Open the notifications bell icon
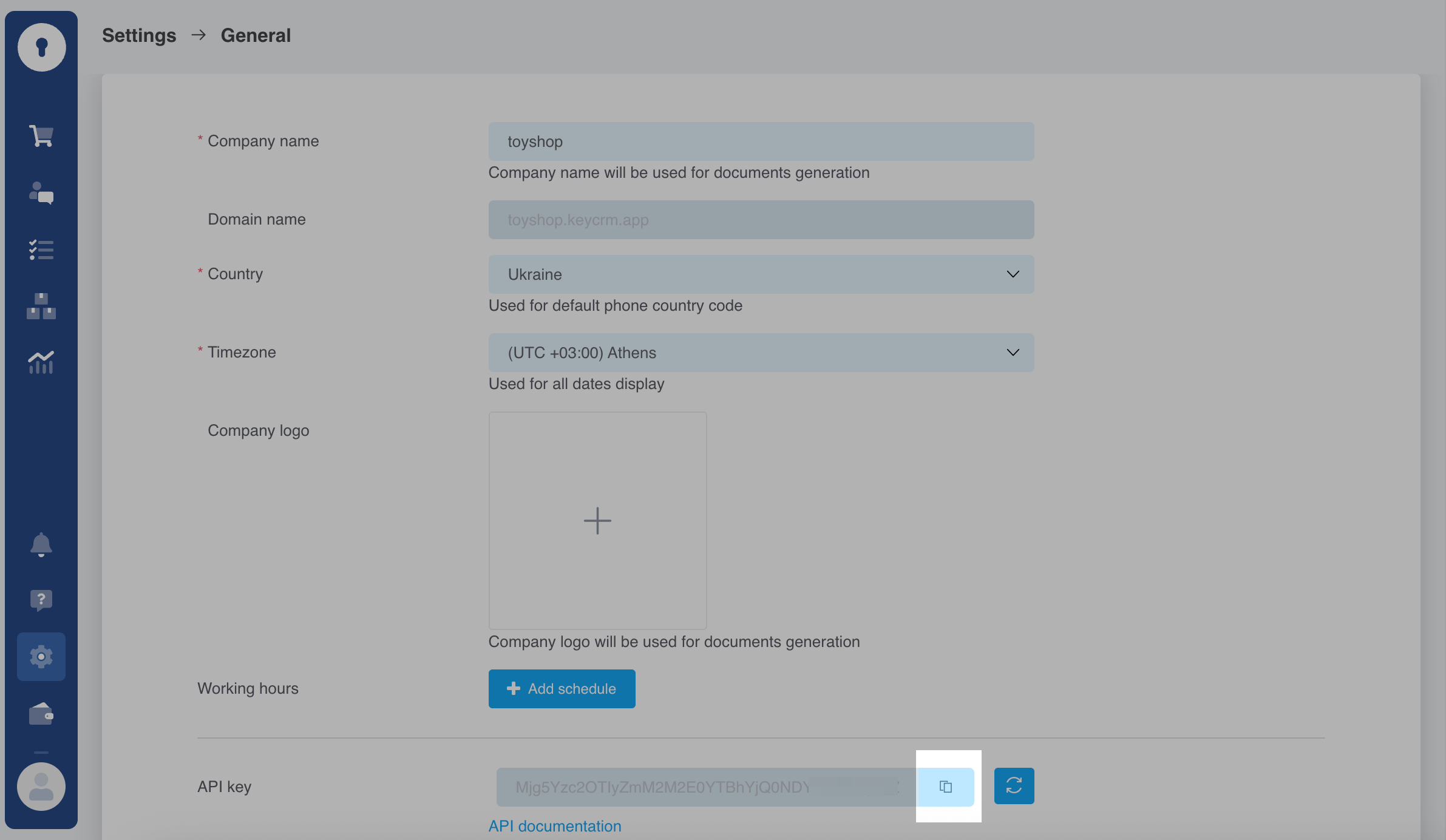This screenshot has width=1446, height=840. [x=41, y=544]
